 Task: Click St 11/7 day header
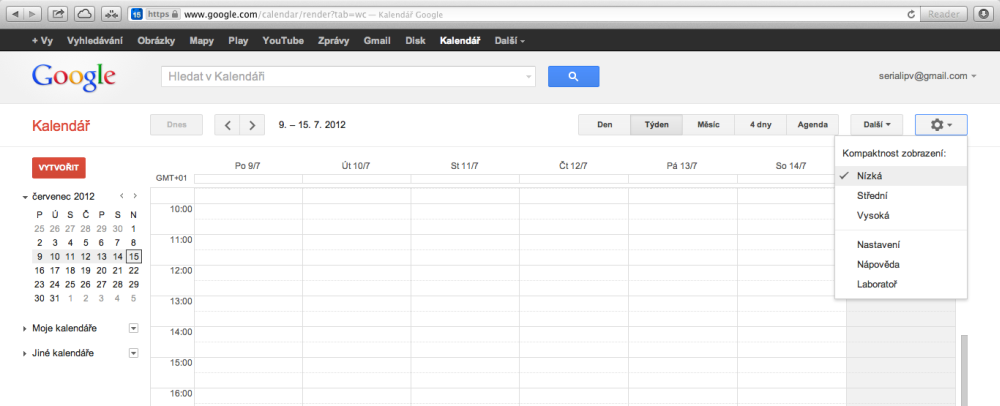(464, 166)
